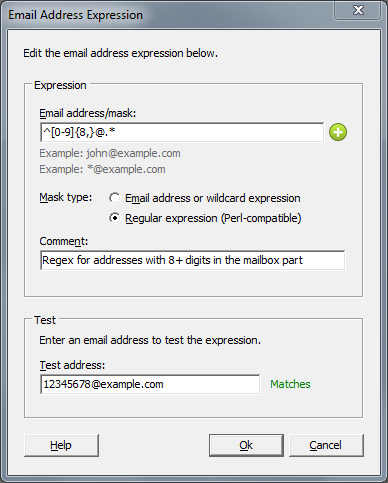Click the green plus add-expression icon
Image resolution: width=388 pixels, height=483 pixels.
pyautogui.click(x=338, y=132)
